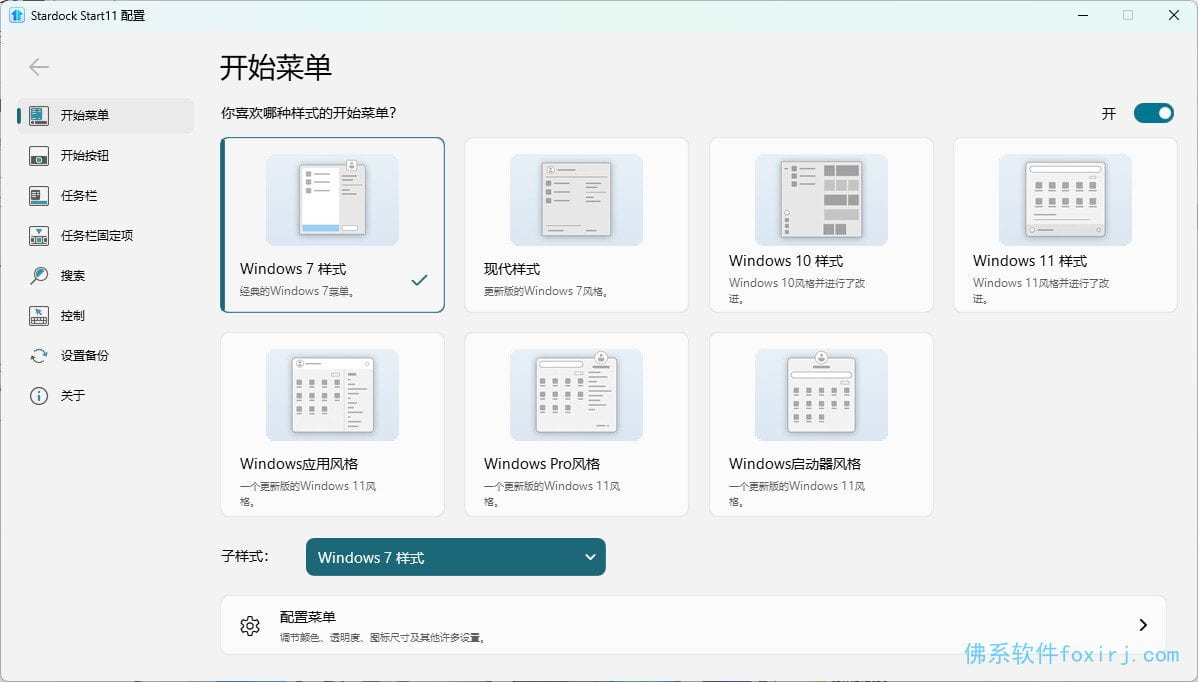Open the 任务栏固定项 page
This screenshot has height=682, width=1198.
pyautogui.click(x=105, y=236)
